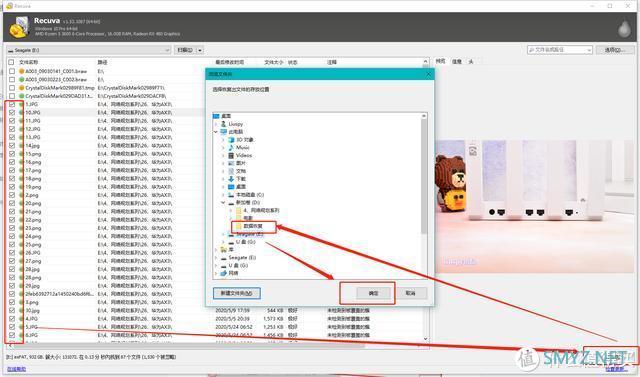Open the arrow next to 扫描 button

click(200, 50)
